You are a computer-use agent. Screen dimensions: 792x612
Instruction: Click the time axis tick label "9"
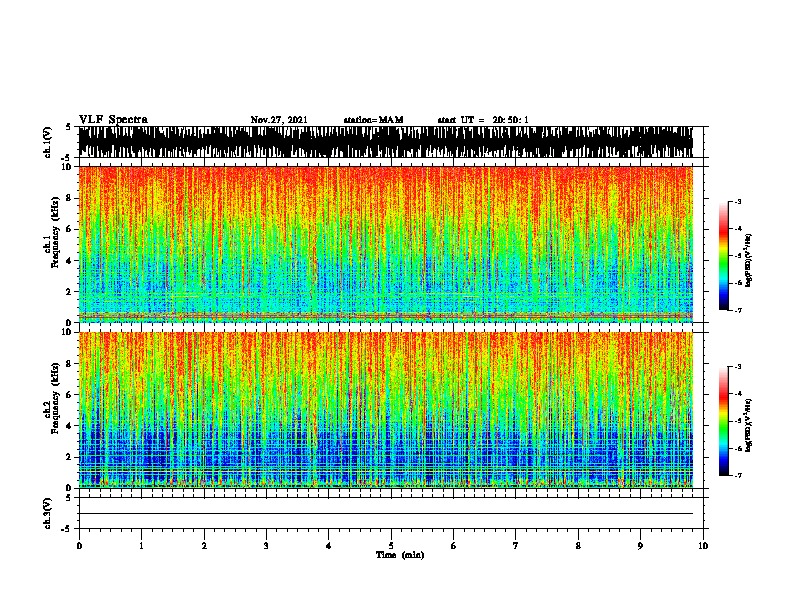(x=640, y=546)
